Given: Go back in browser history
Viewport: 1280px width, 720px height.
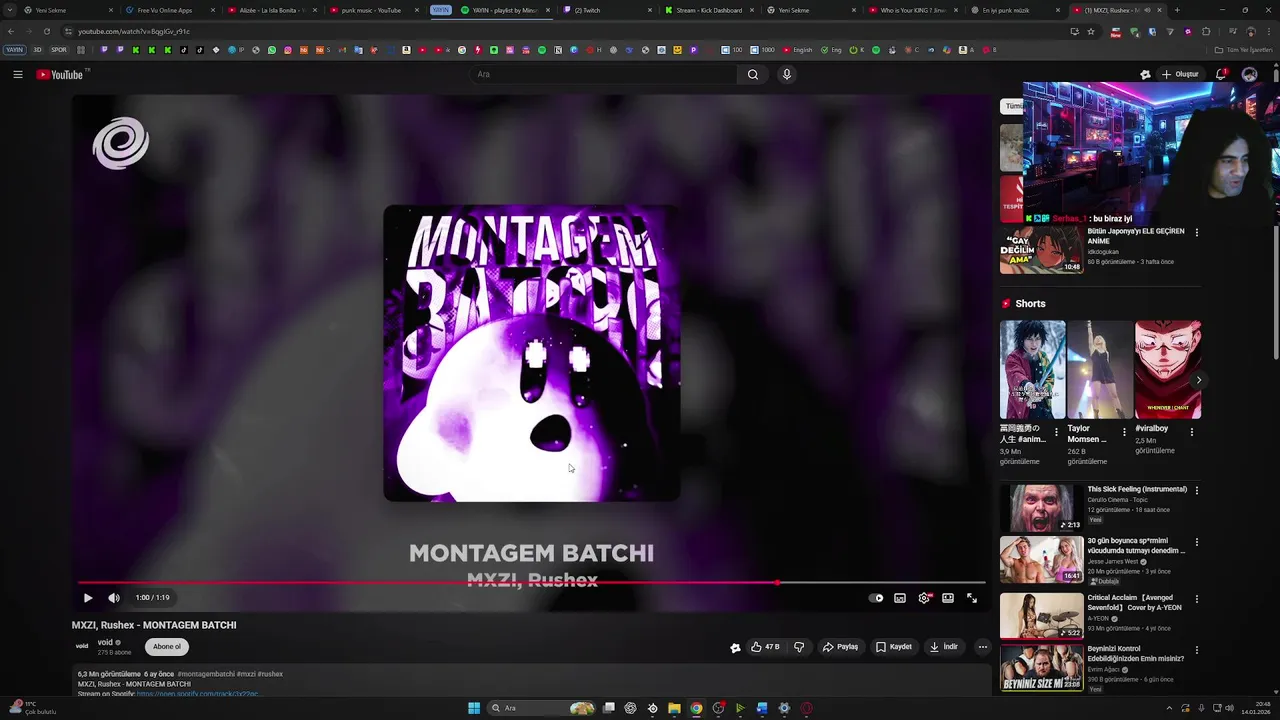Looking at the screenshot, I should point(10,31).
